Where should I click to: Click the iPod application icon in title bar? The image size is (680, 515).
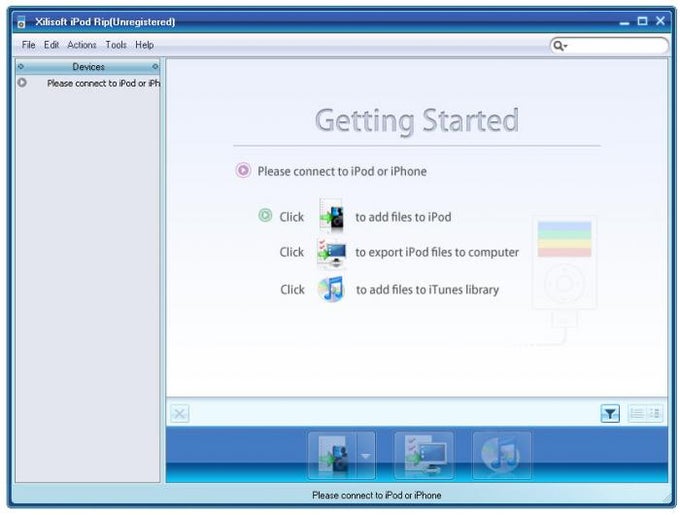[21, 22]
